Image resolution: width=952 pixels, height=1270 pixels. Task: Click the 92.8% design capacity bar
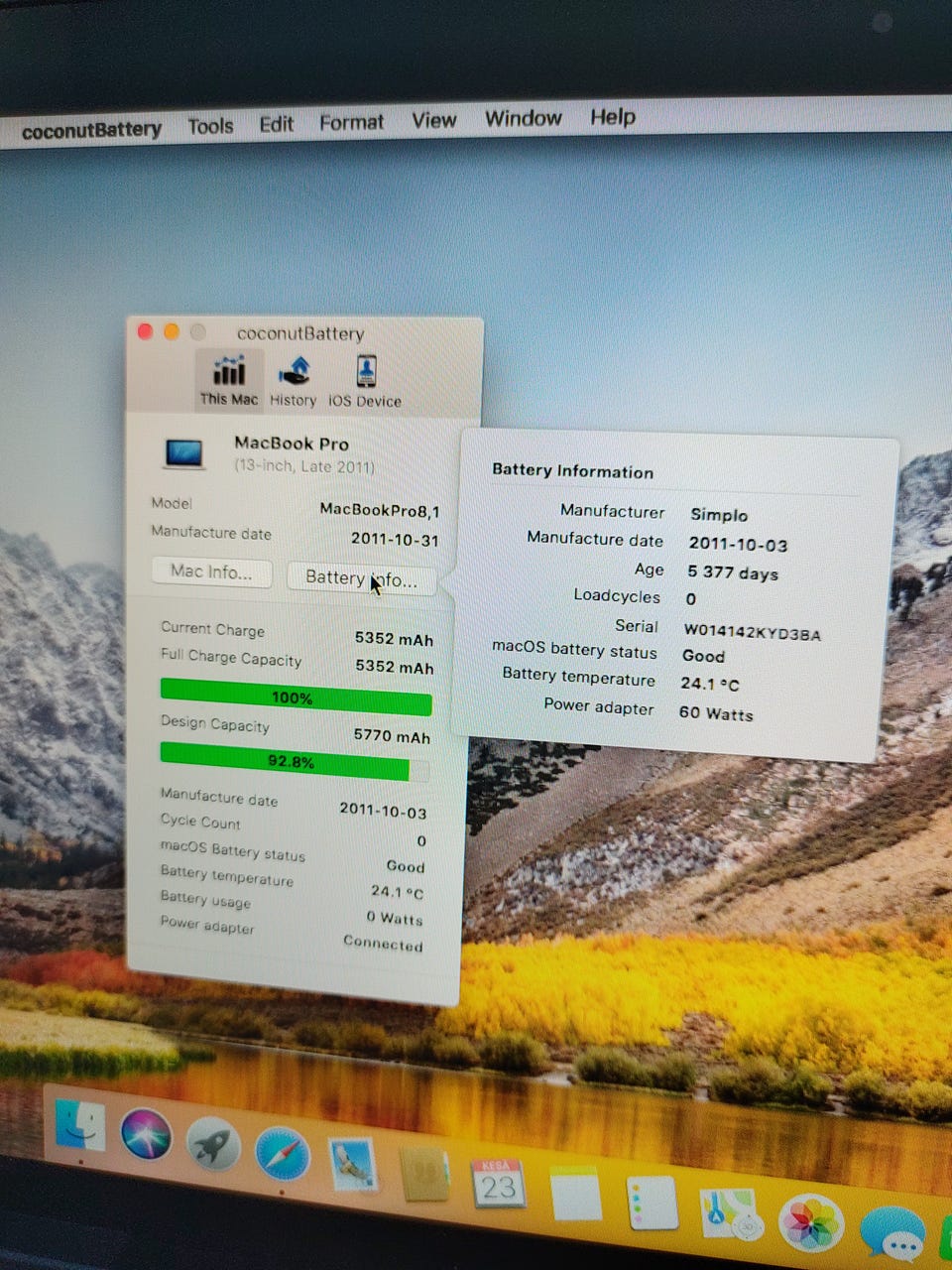coord(295,761)
